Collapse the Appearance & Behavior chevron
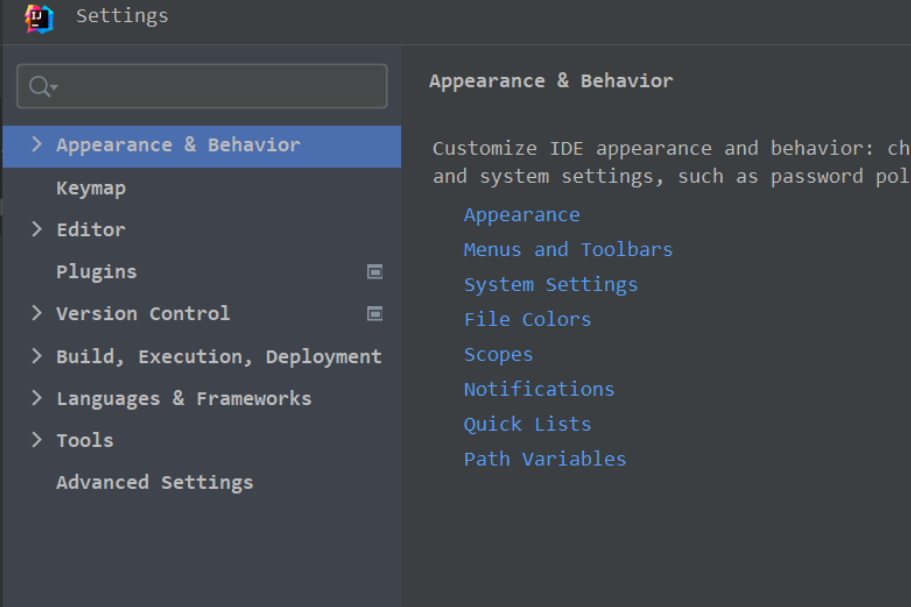The width and height of the screenshot is (911, 607). coord(37,145)
